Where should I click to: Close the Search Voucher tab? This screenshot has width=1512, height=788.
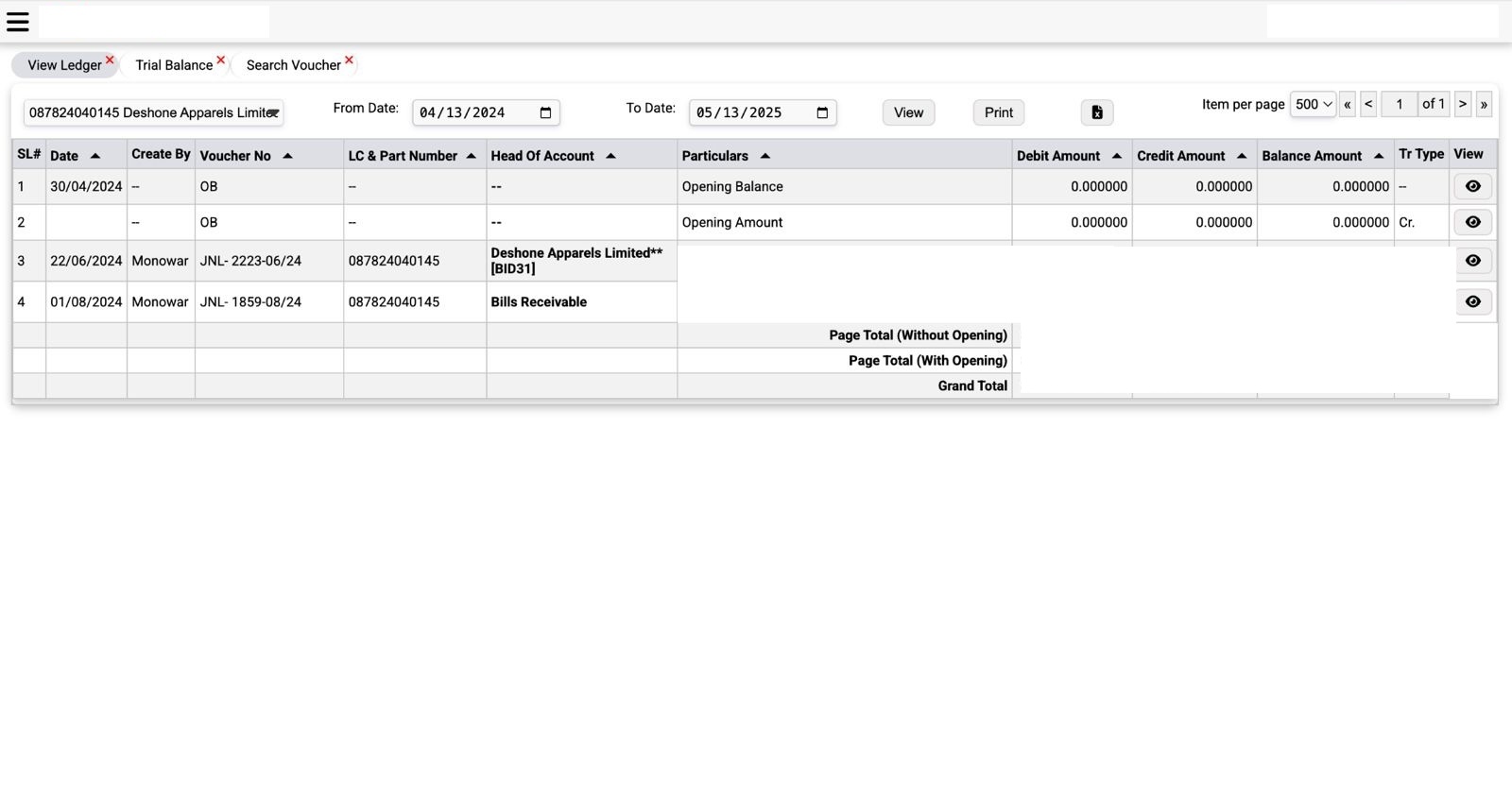[349, 60]
